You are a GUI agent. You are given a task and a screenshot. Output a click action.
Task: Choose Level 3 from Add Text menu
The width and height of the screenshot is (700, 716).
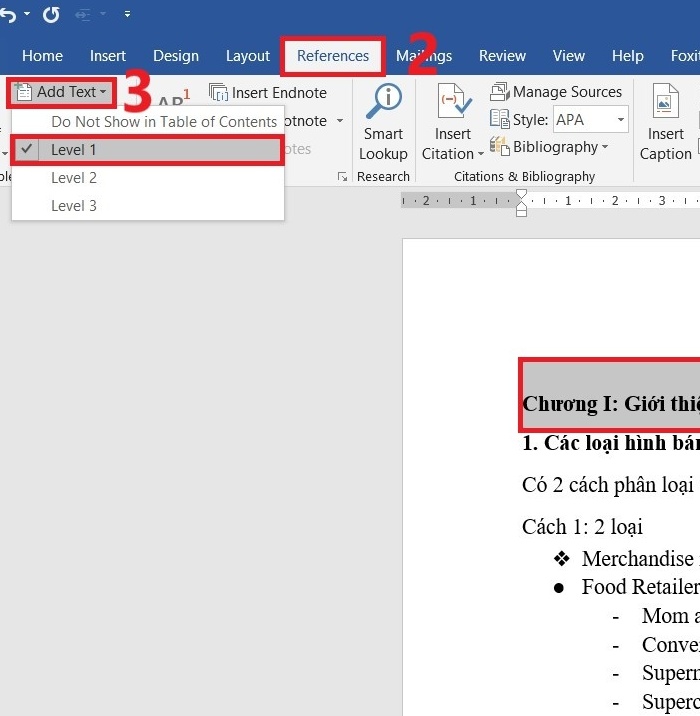(148, 205)
